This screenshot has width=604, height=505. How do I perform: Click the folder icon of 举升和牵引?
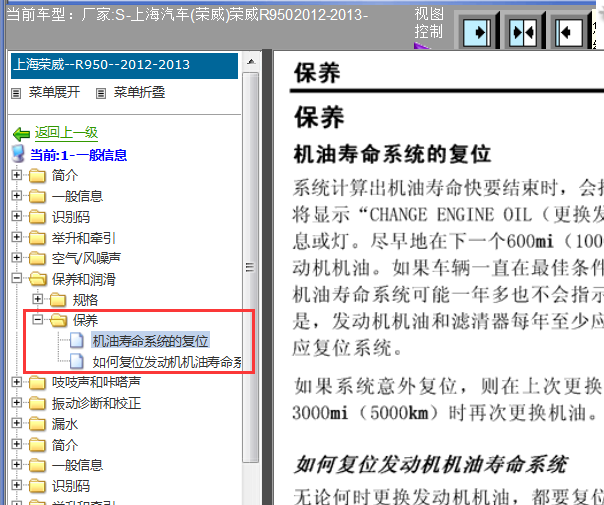[x=37, y=238]
